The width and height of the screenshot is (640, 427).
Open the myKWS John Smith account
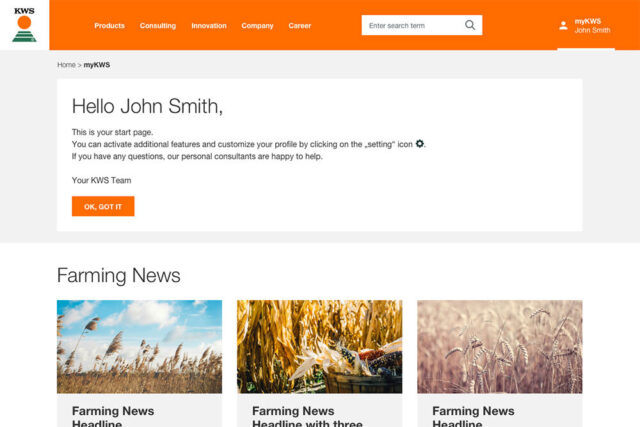[x=592, y=25]
